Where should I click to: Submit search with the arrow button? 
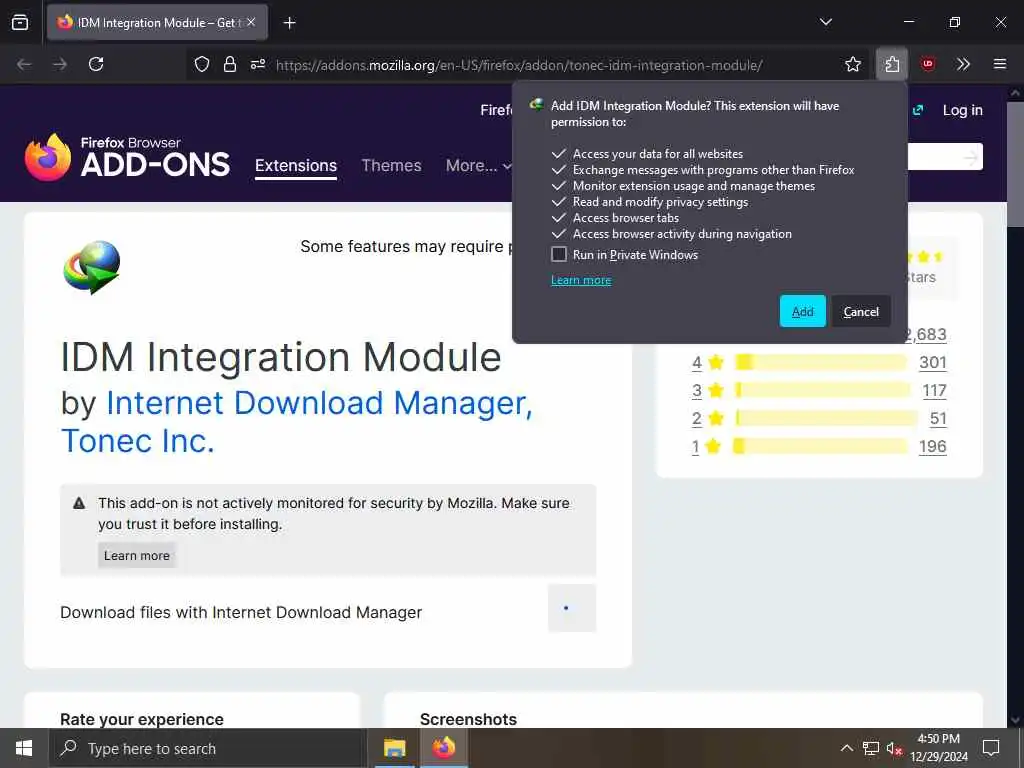coord(971,157)
